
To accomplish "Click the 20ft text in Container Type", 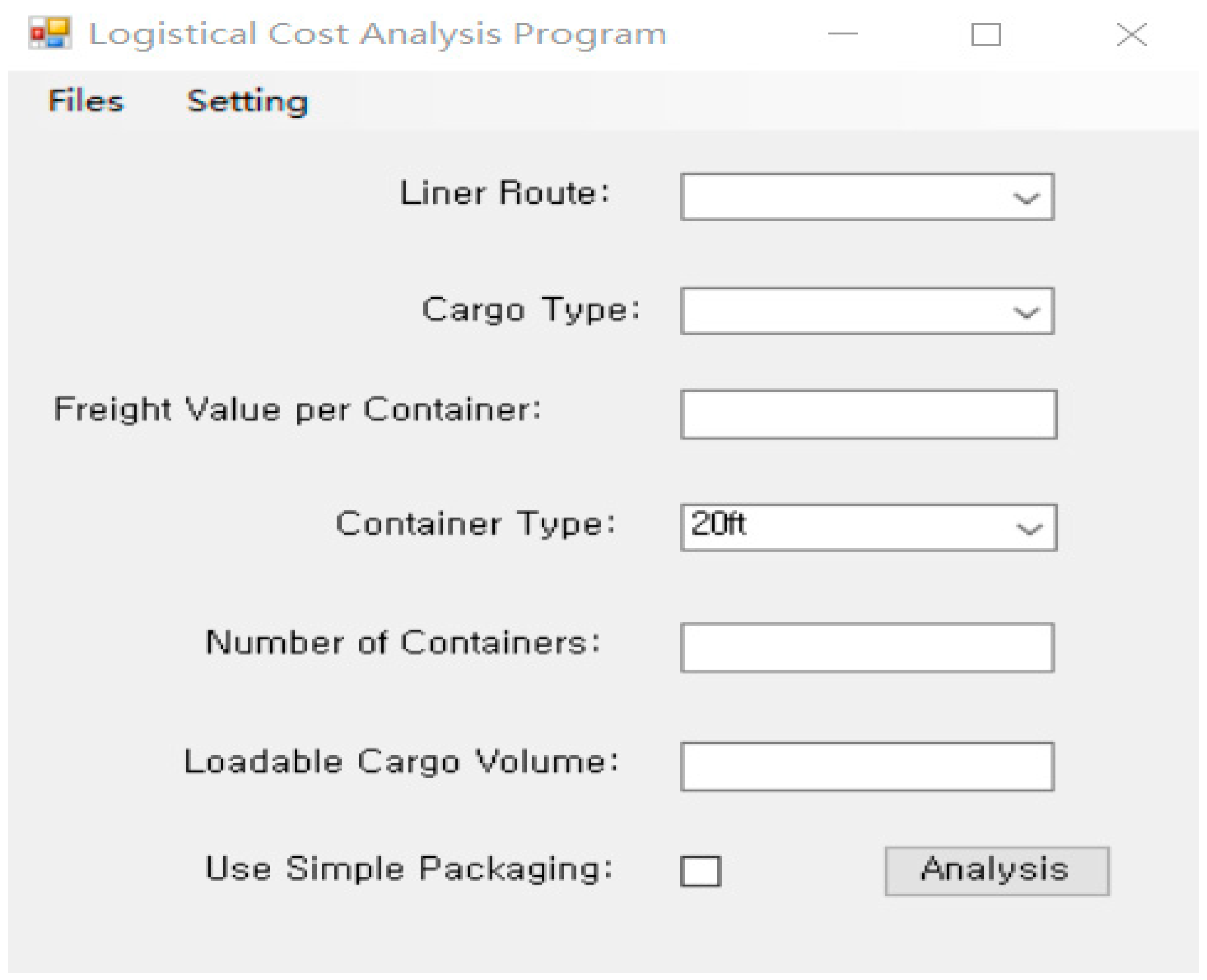I will [x=718, y=523].
